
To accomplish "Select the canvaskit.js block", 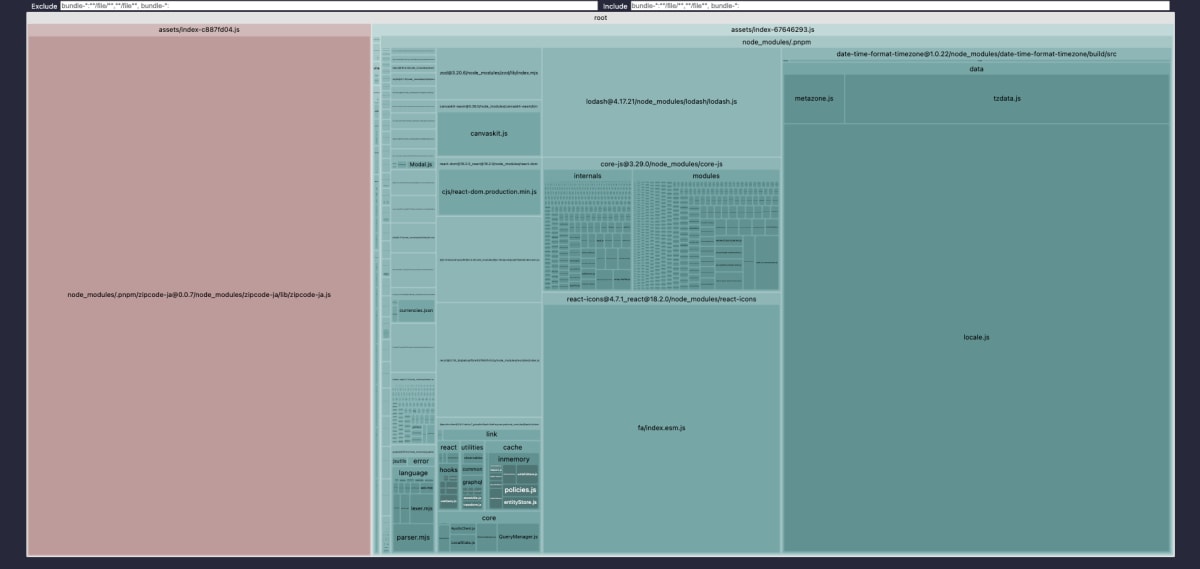I will 489,133.
